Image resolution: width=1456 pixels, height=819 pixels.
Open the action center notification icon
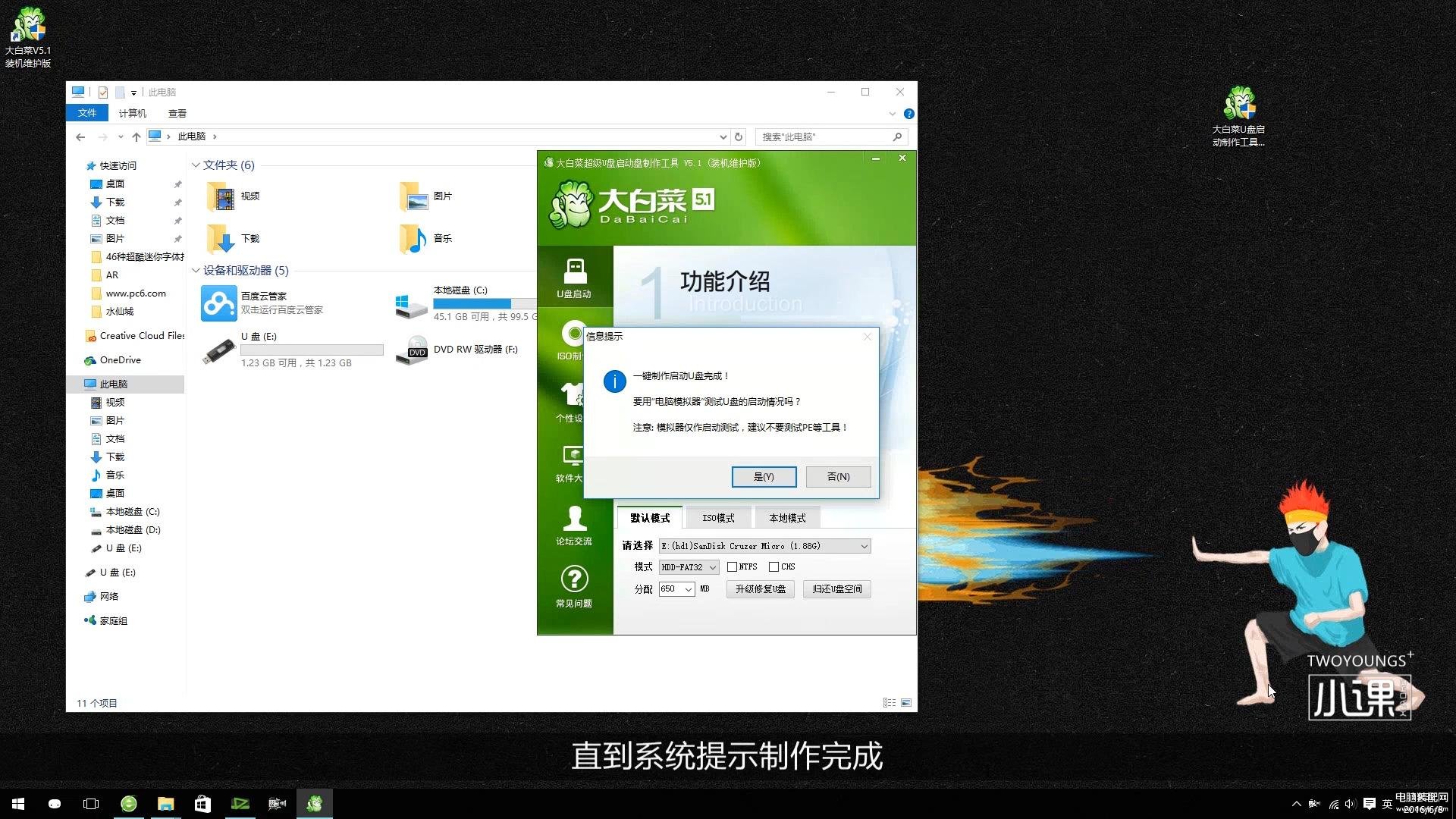[1370, 804]
